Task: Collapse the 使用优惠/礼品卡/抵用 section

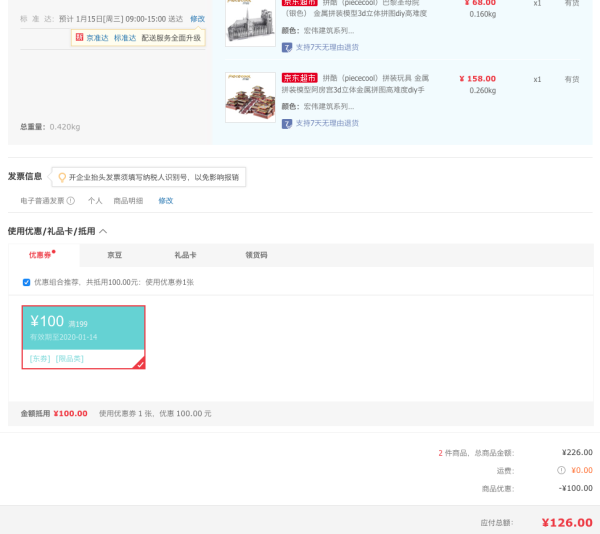Action: [103, 231]
